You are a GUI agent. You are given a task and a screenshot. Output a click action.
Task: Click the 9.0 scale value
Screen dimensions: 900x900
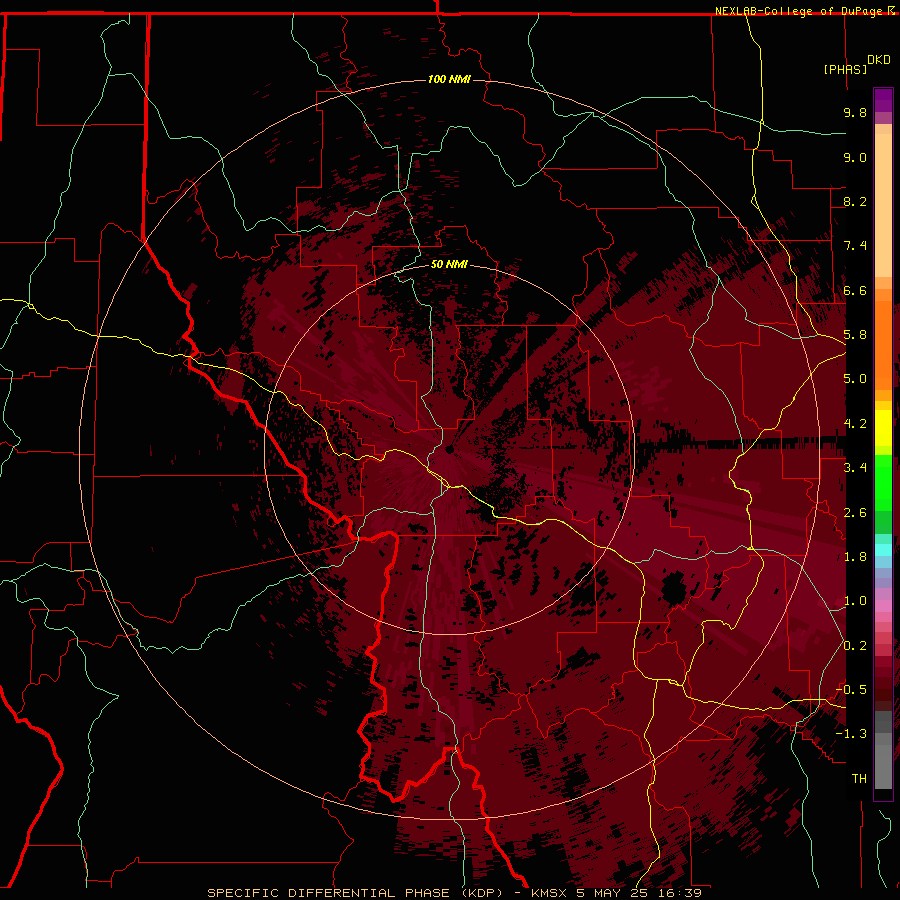point(855,157)
